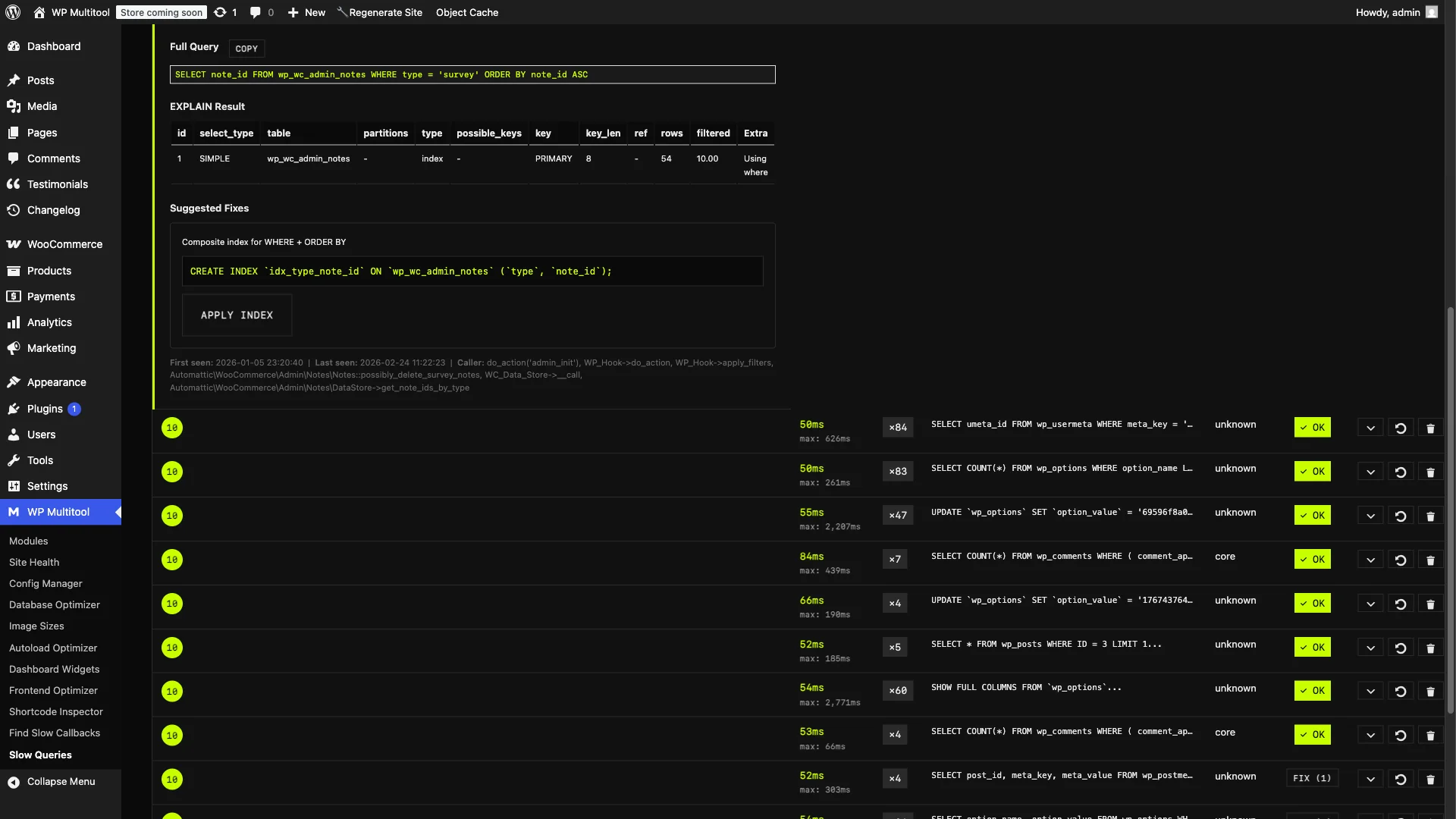Image resolution: width=1456 pixels, height=819 pixels.
Task: Reset the 66ms UPDATE wp_options query
Action: point(1401,604)
